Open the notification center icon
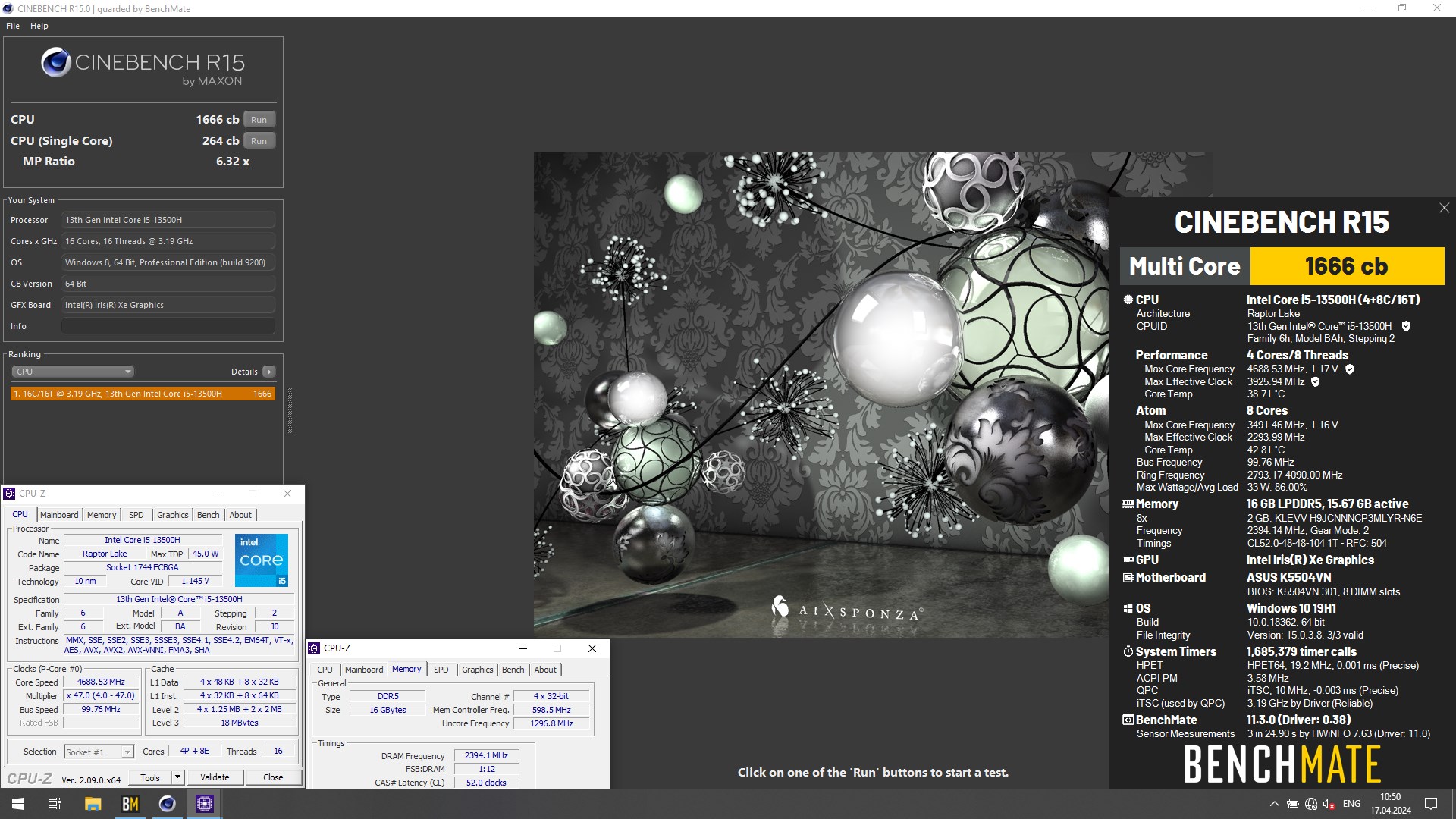The width and height of the screenshot is (1456, 819). click(x=1431, y=804)
